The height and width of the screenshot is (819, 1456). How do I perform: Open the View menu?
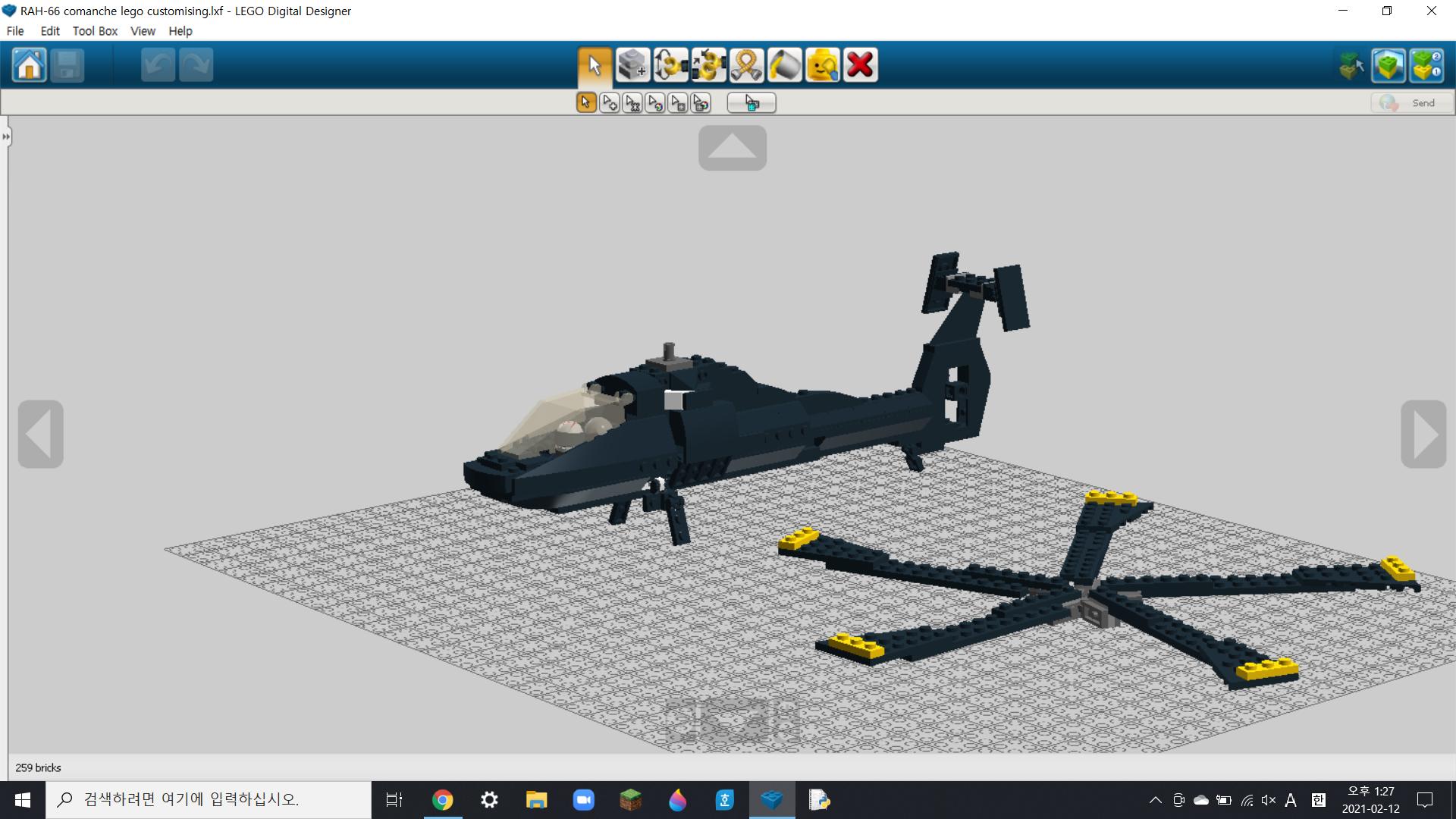point(143,31)
